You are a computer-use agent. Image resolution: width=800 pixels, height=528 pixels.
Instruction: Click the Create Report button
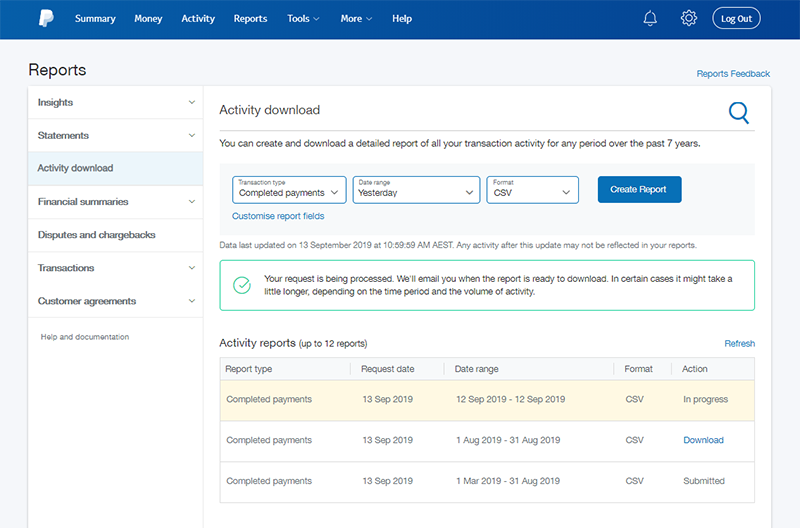coord(639,189)
